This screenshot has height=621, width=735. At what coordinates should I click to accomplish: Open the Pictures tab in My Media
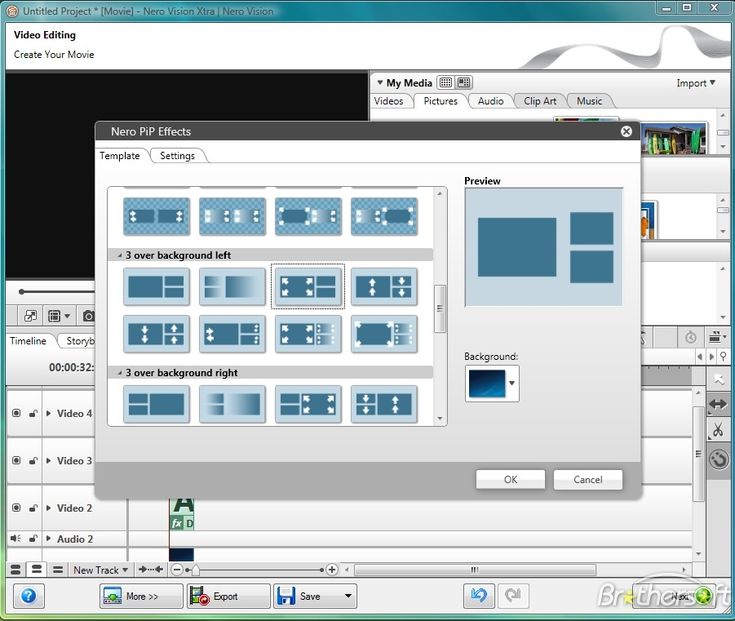(x=440, y=101)
